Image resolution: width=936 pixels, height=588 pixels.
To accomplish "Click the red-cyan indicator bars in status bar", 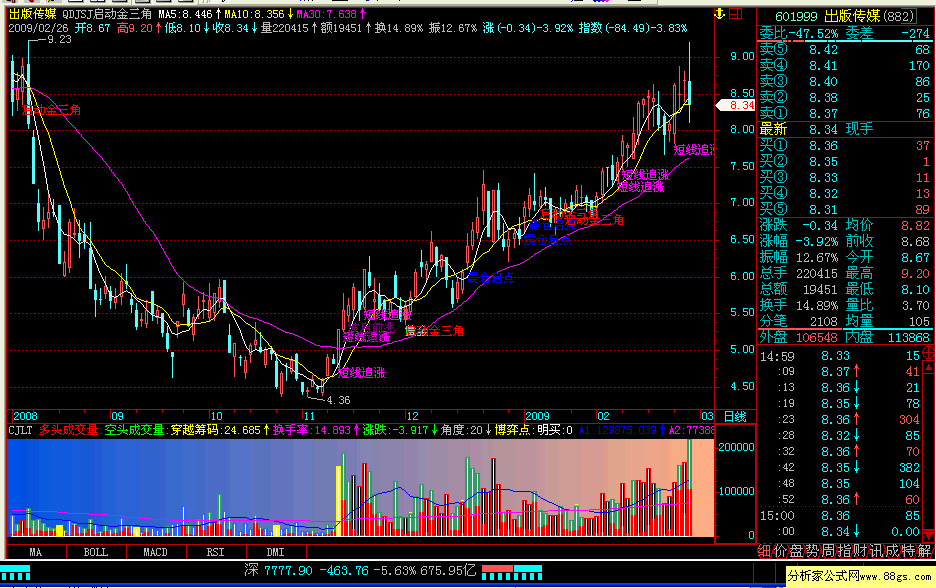I will pos(512,572).
